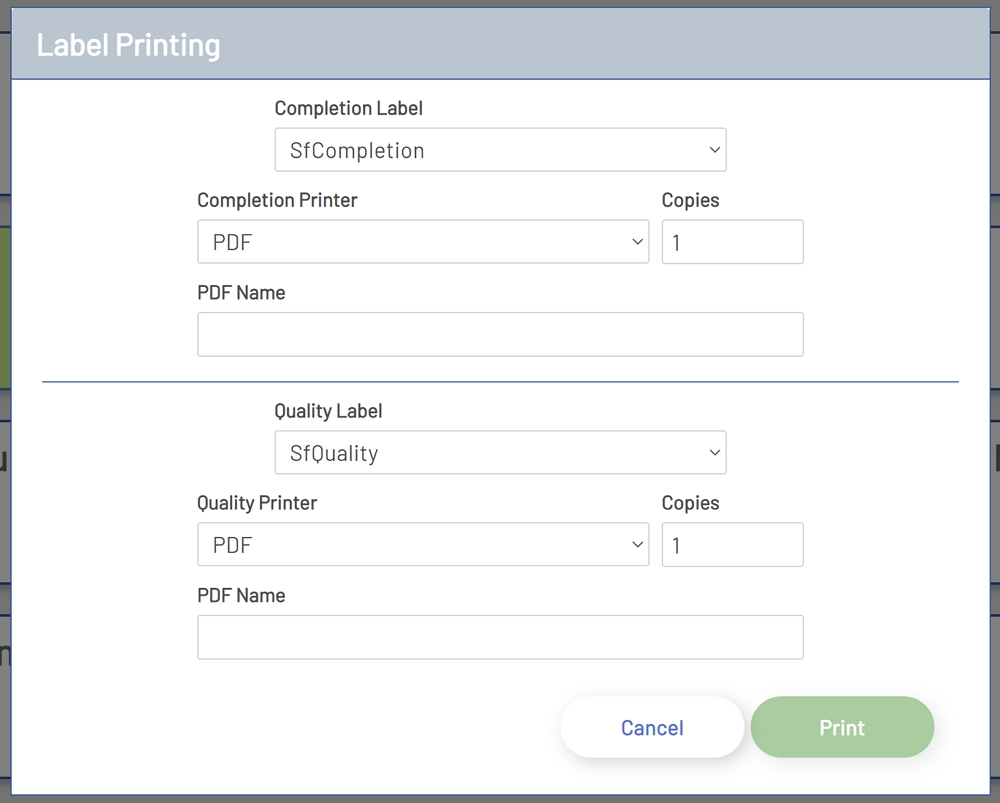Click inside the Completion Copies field

(x=732, y=241)
